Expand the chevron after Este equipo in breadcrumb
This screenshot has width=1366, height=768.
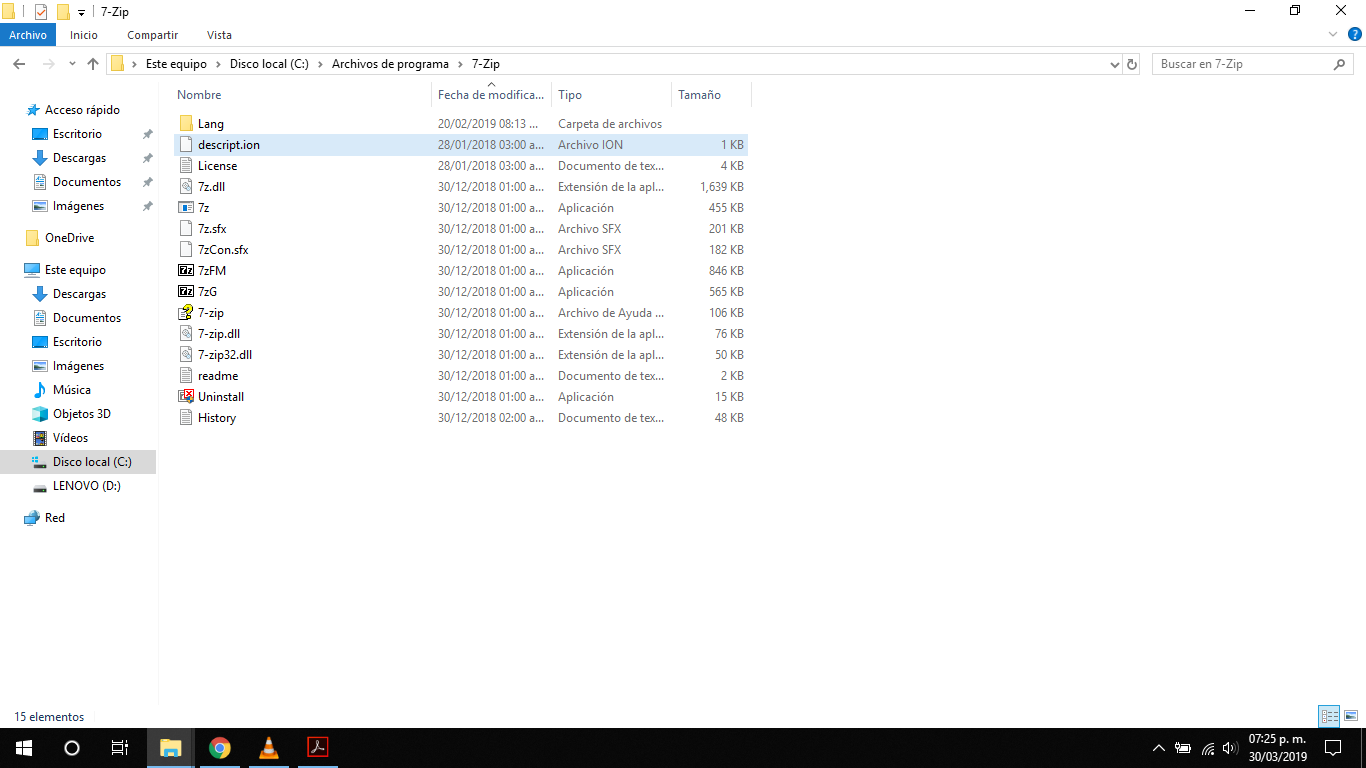click(x=218, y=64)
